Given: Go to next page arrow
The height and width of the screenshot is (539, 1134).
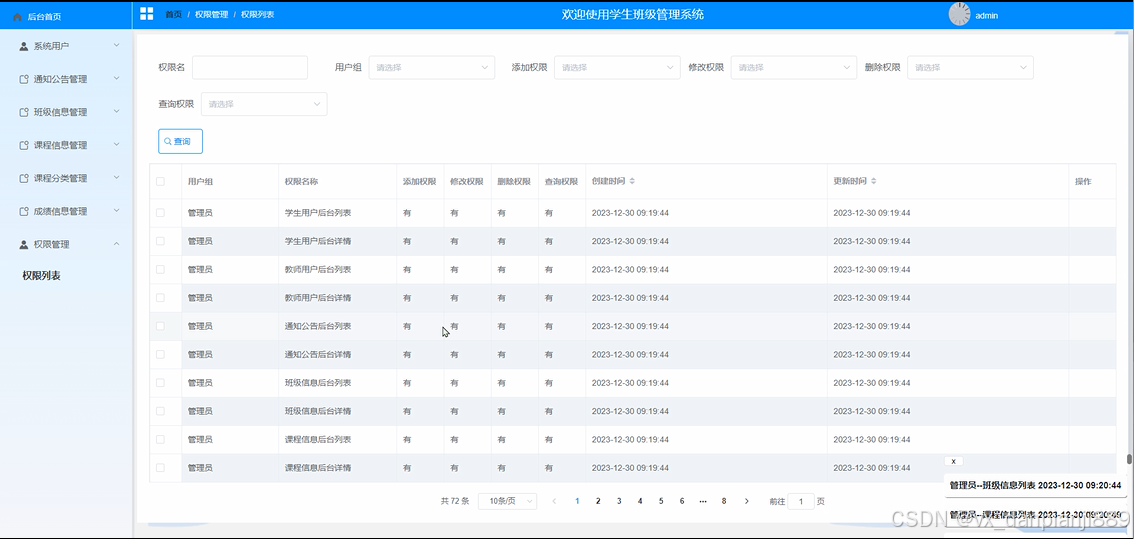Looking at the screenshot, I should pos(746,501).
